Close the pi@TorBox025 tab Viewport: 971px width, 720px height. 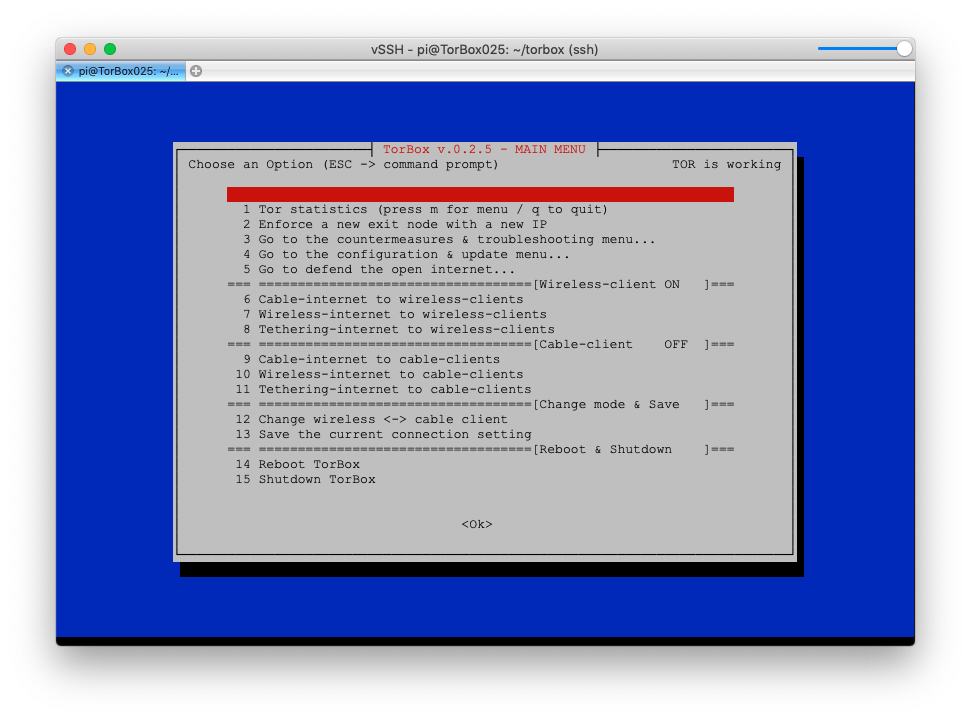pos(68,71)
